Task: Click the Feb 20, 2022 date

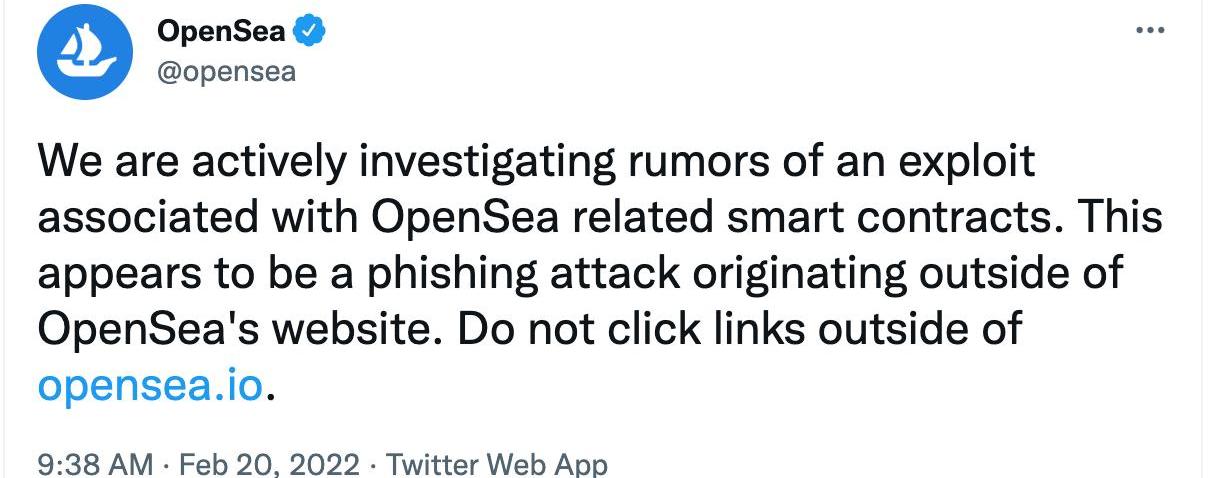Action: [268, 465]
